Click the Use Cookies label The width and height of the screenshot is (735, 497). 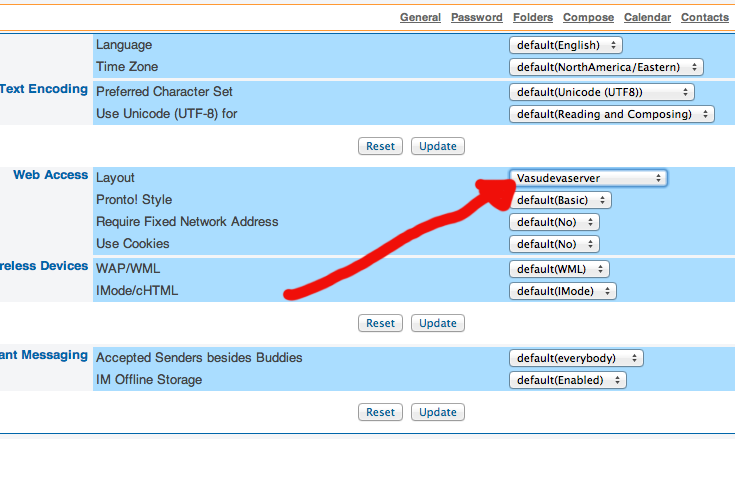point(133,244)
